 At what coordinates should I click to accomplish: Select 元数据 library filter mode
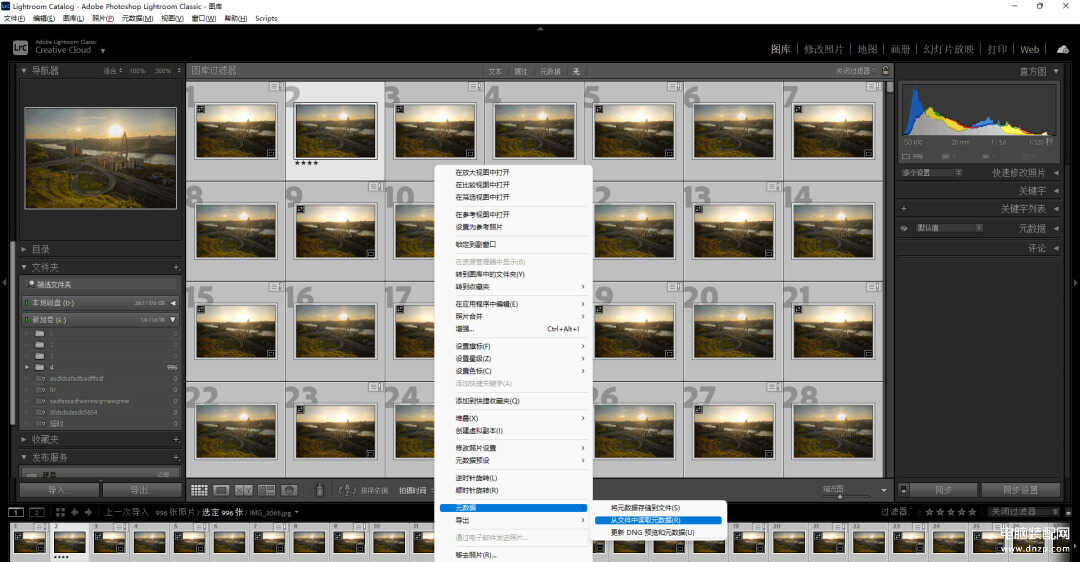[550, 71]
